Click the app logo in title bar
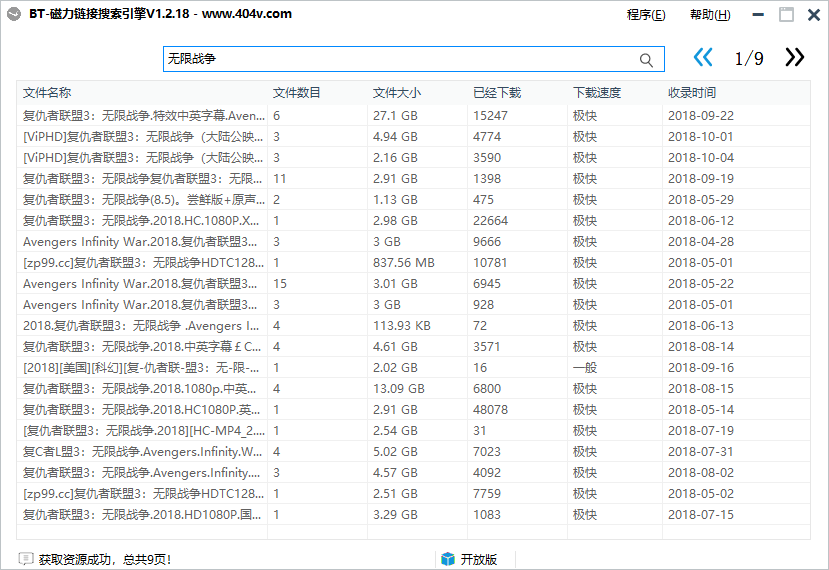The height and width of the screenshot is (570, 829). (11, 14)
